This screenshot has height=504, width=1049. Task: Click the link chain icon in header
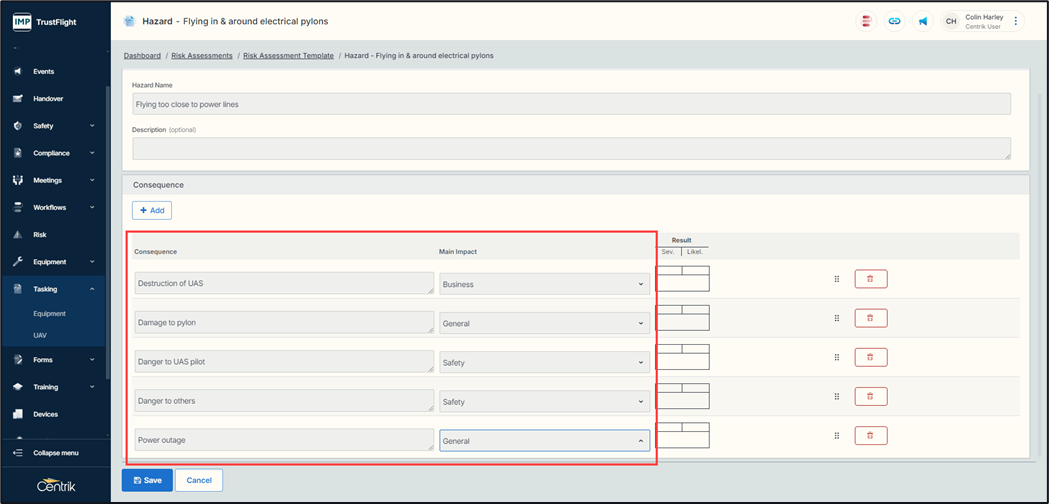pyautogui.click(x=894, y=21)
